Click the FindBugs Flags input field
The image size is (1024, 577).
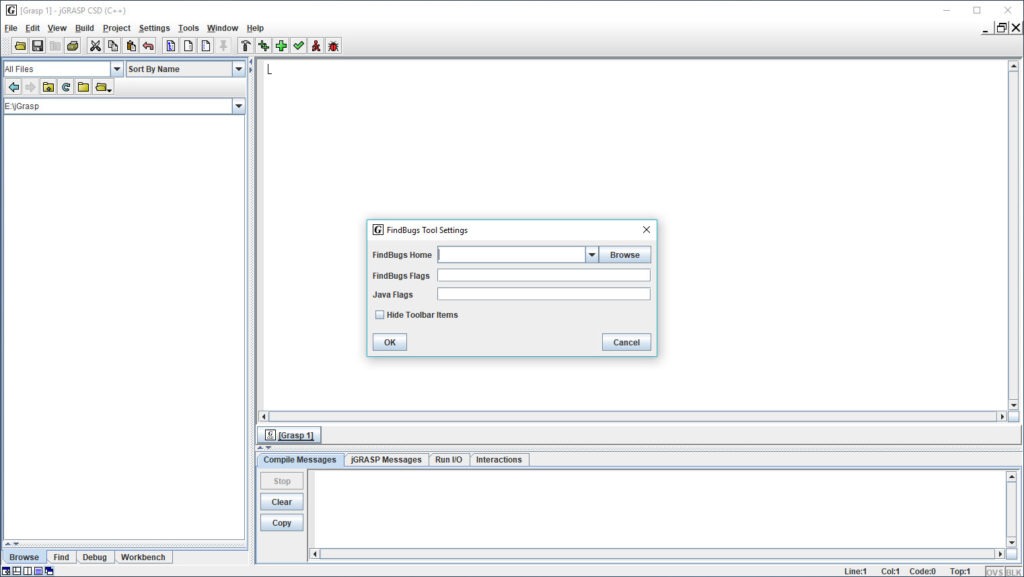point(543,275)
